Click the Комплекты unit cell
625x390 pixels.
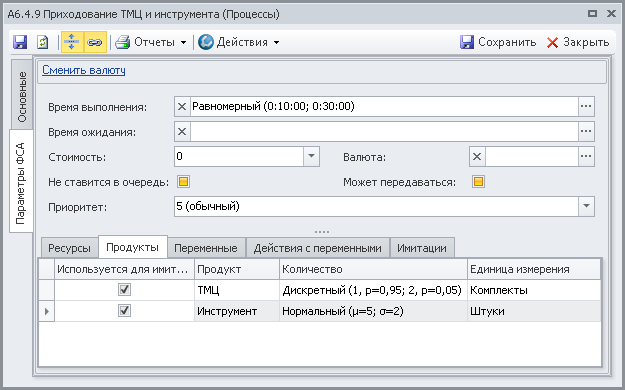[534, 290]
